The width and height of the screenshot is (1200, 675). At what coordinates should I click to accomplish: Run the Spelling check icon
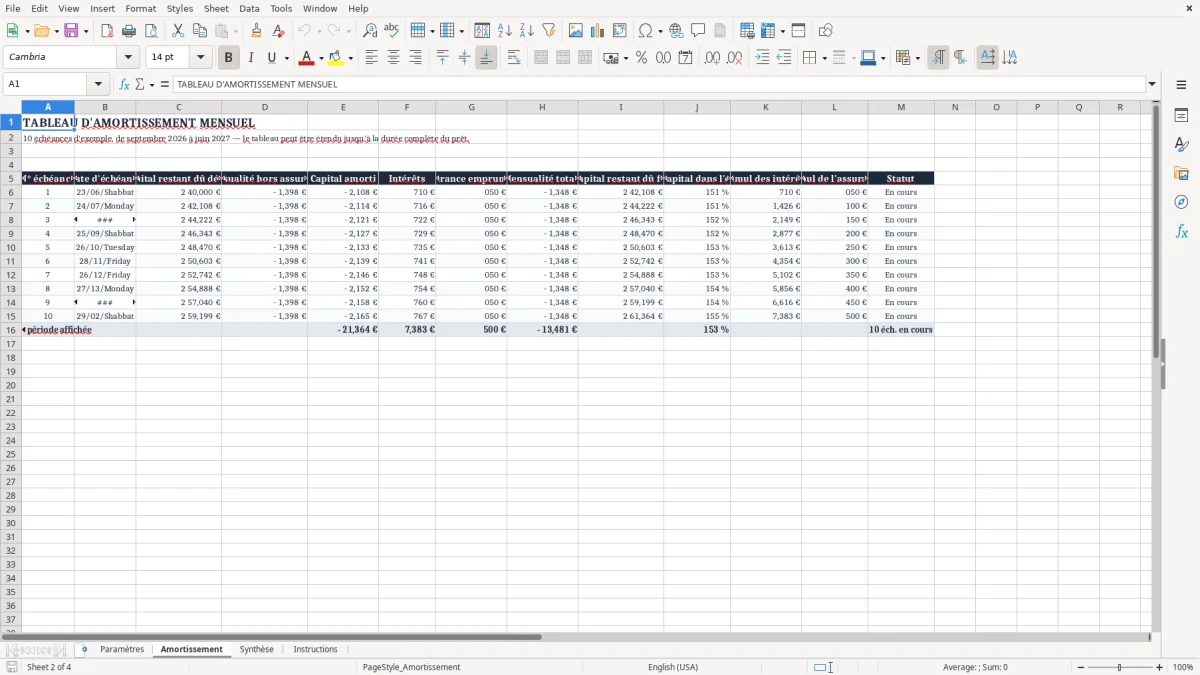pos(392,31)
